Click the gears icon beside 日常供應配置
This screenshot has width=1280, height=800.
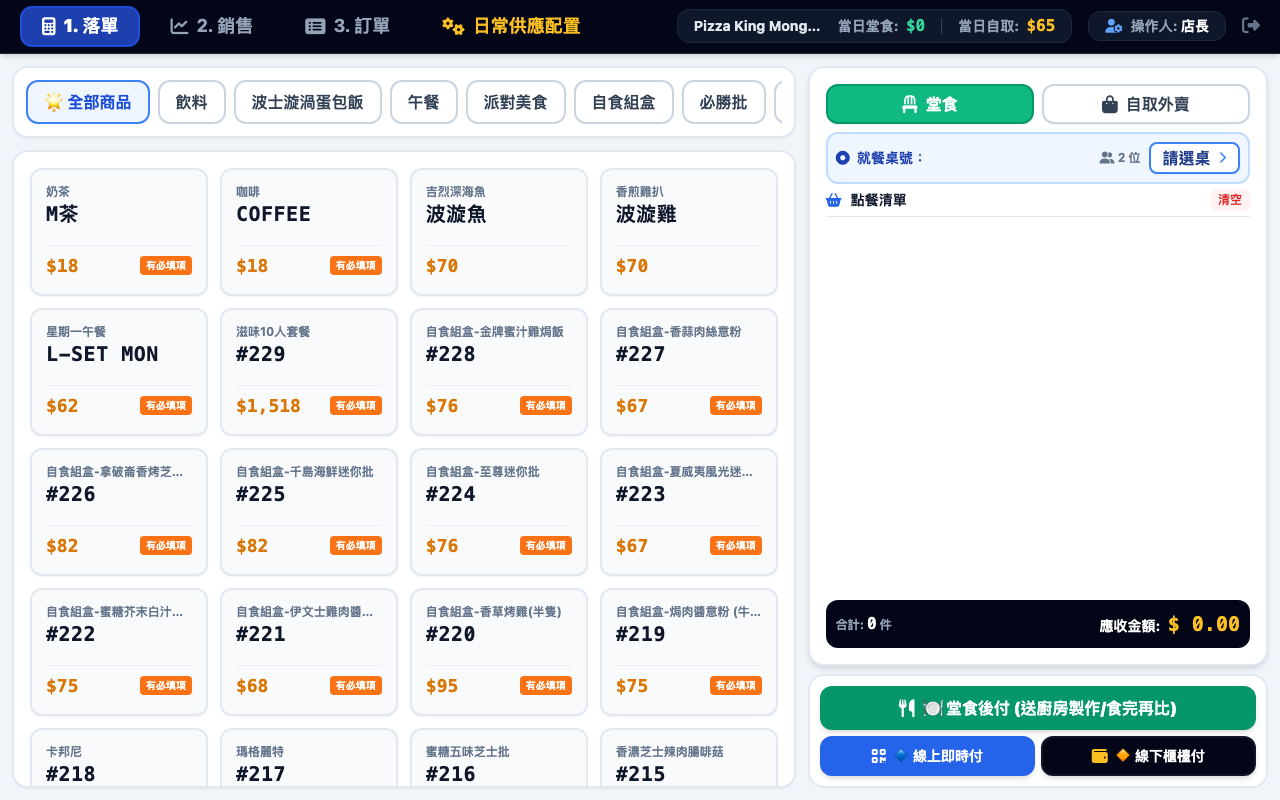pos(453,26)
